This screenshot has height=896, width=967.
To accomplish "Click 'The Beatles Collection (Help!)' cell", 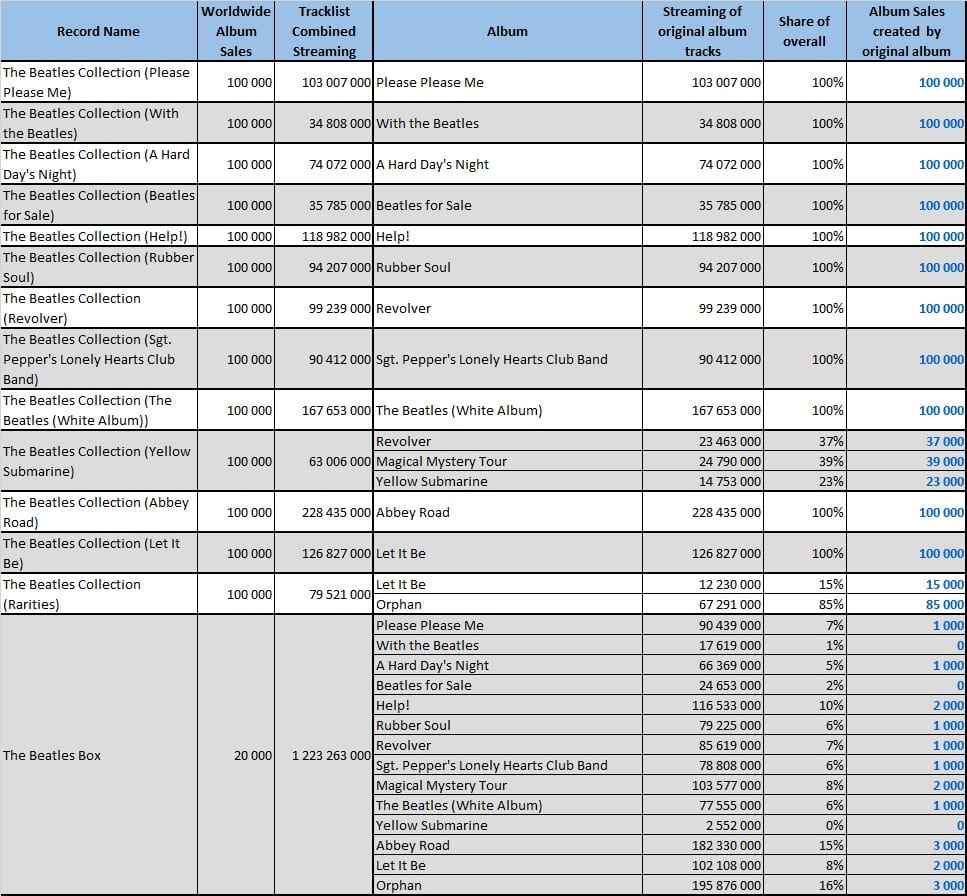I will click(99, 236).
